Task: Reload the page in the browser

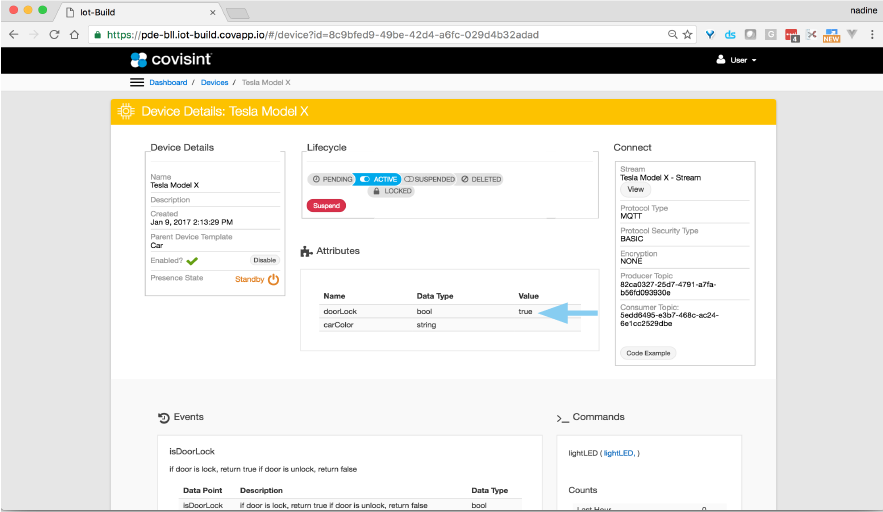Action: [x=54, y=34]
